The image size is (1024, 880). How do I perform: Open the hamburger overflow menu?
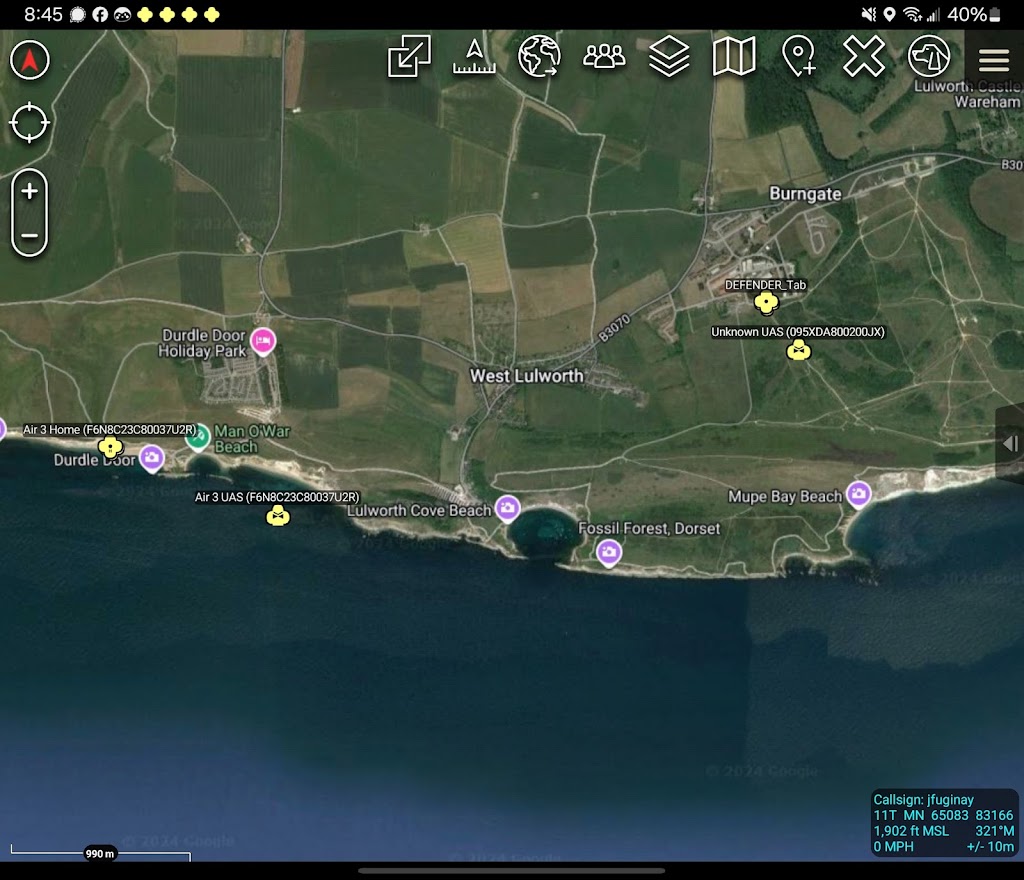994,60
